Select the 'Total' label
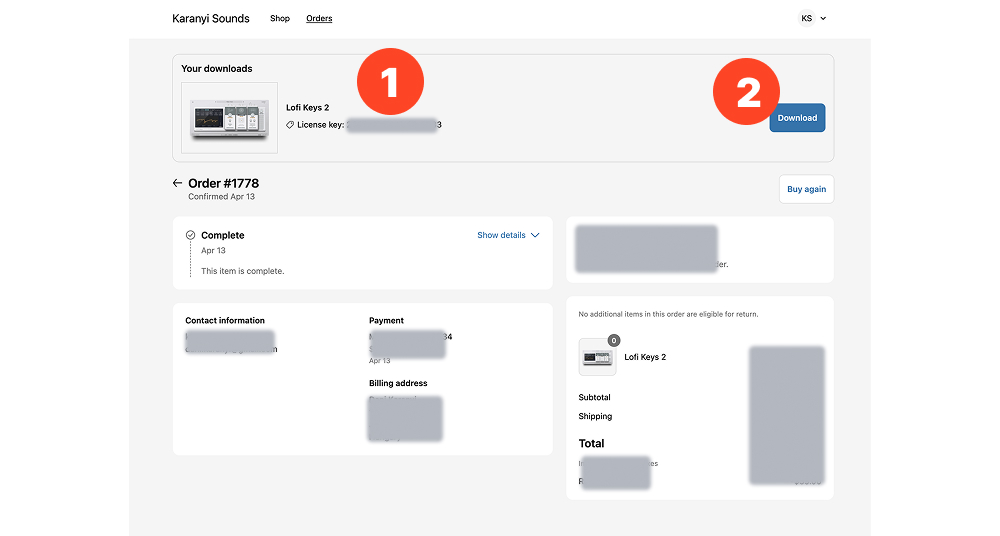 click(x=591, y=443)
